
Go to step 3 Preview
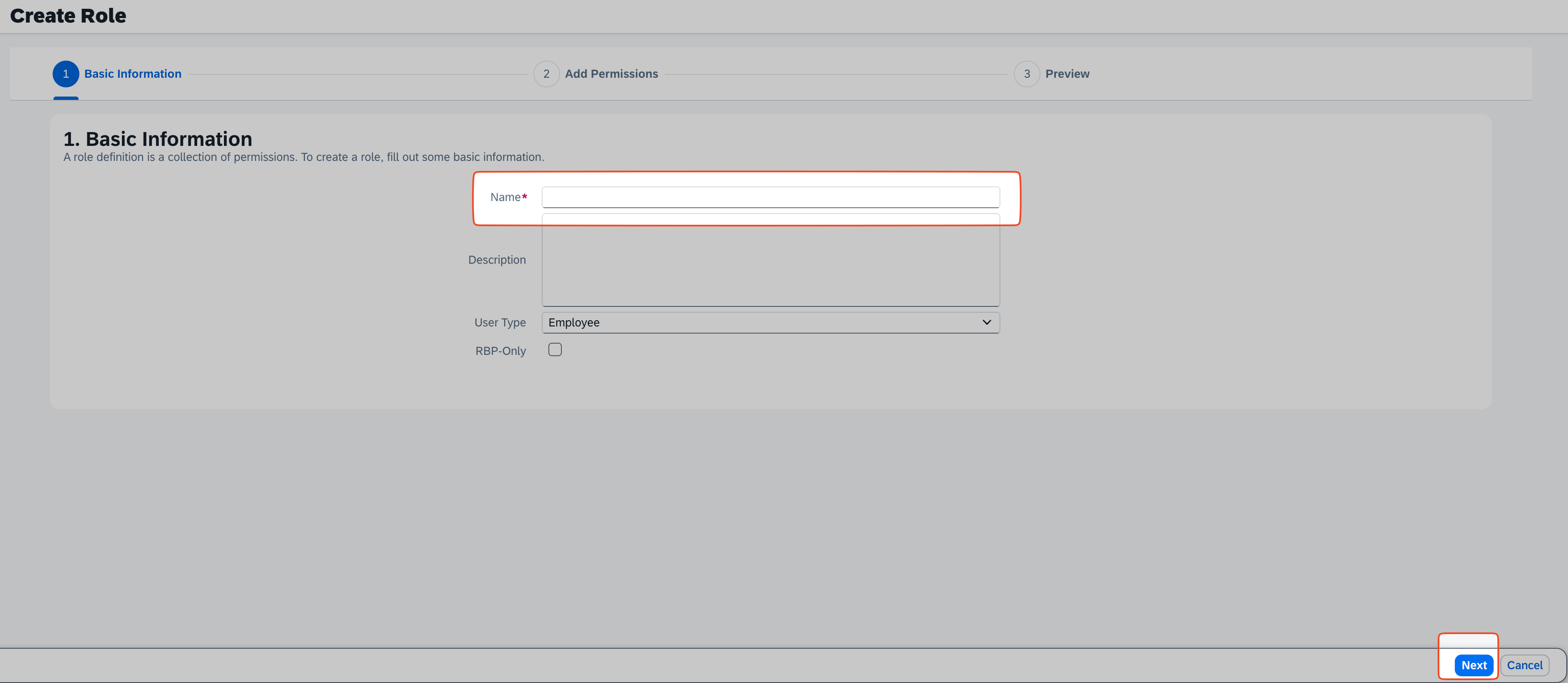(1051, 74)
